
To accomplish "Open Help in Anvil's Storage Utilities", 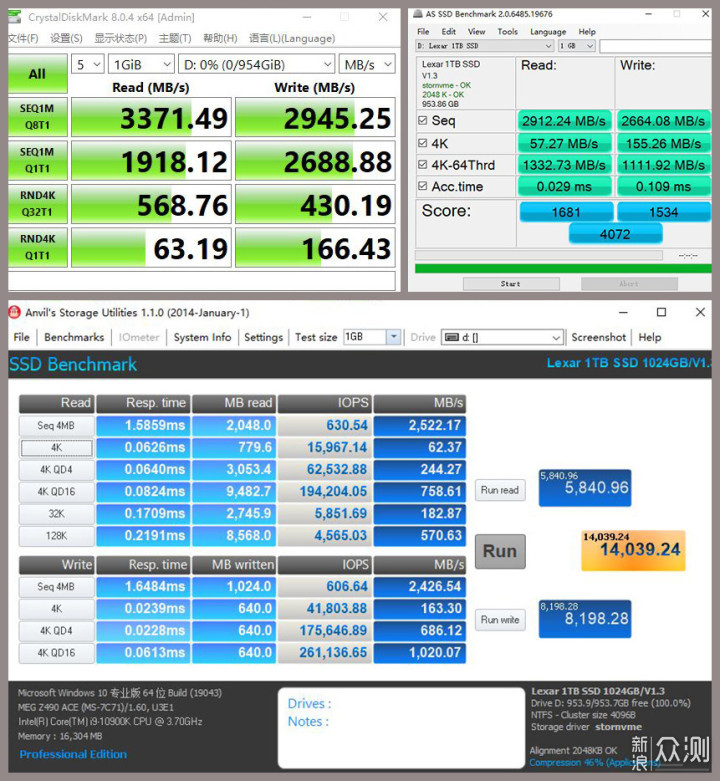I will [x=650, y=337].
